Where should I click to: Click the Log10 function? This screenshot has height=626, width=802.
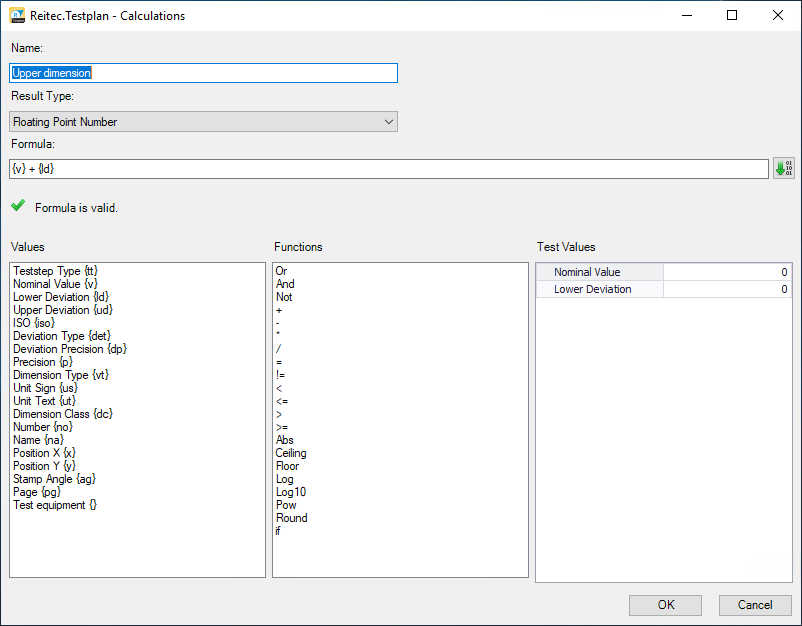pos(292,492)
